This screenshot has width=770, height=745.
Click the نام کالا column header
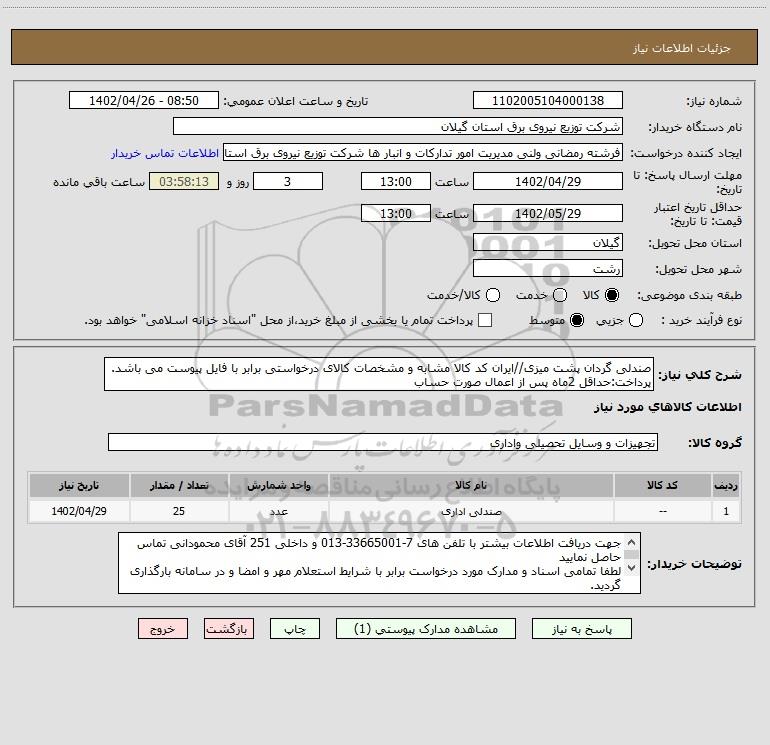tap(470, 485)
